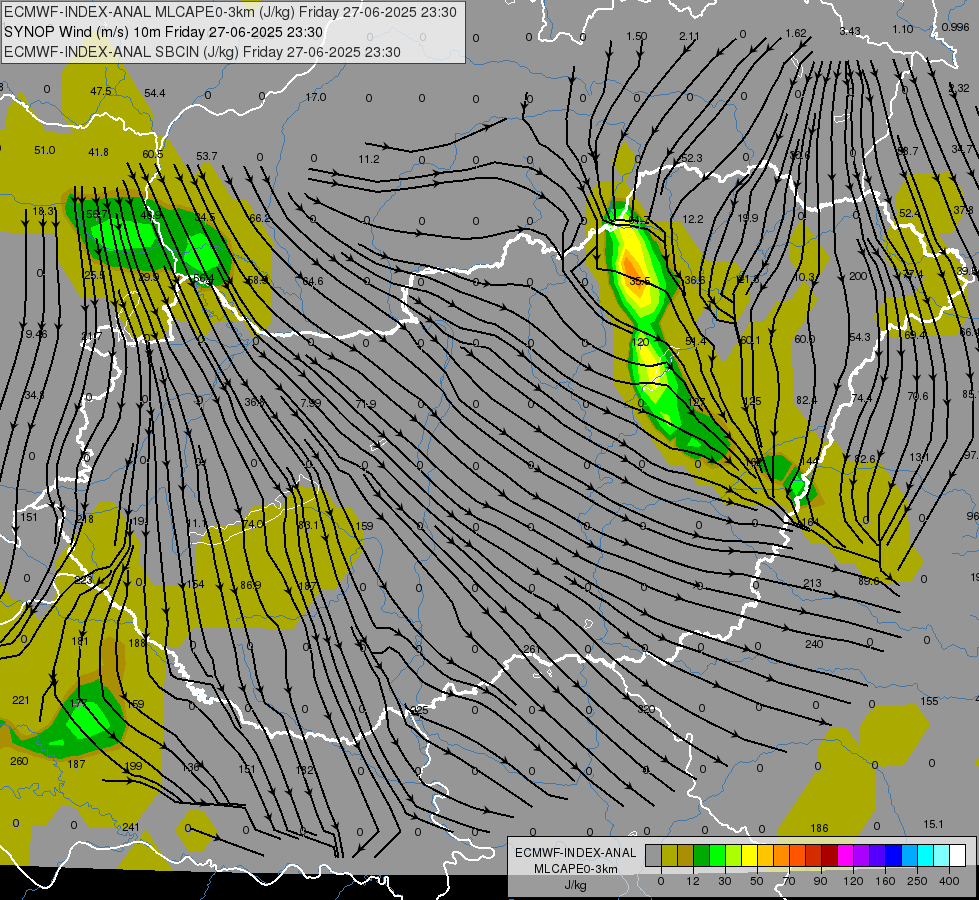The width and height of the screenshot is (979, 900).
Task: Click the map value '47.5'
Action: (101, 91)
